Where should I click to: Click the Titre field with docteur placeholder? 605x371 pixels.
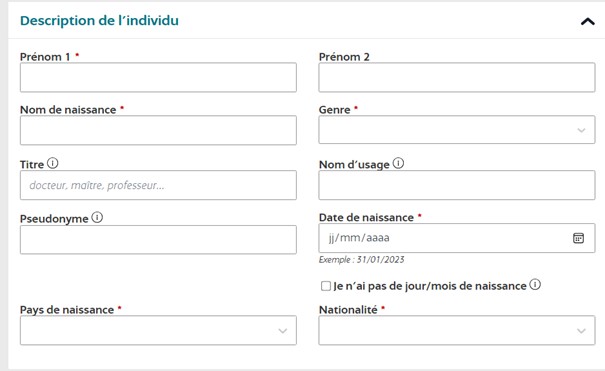click(158, 185)
